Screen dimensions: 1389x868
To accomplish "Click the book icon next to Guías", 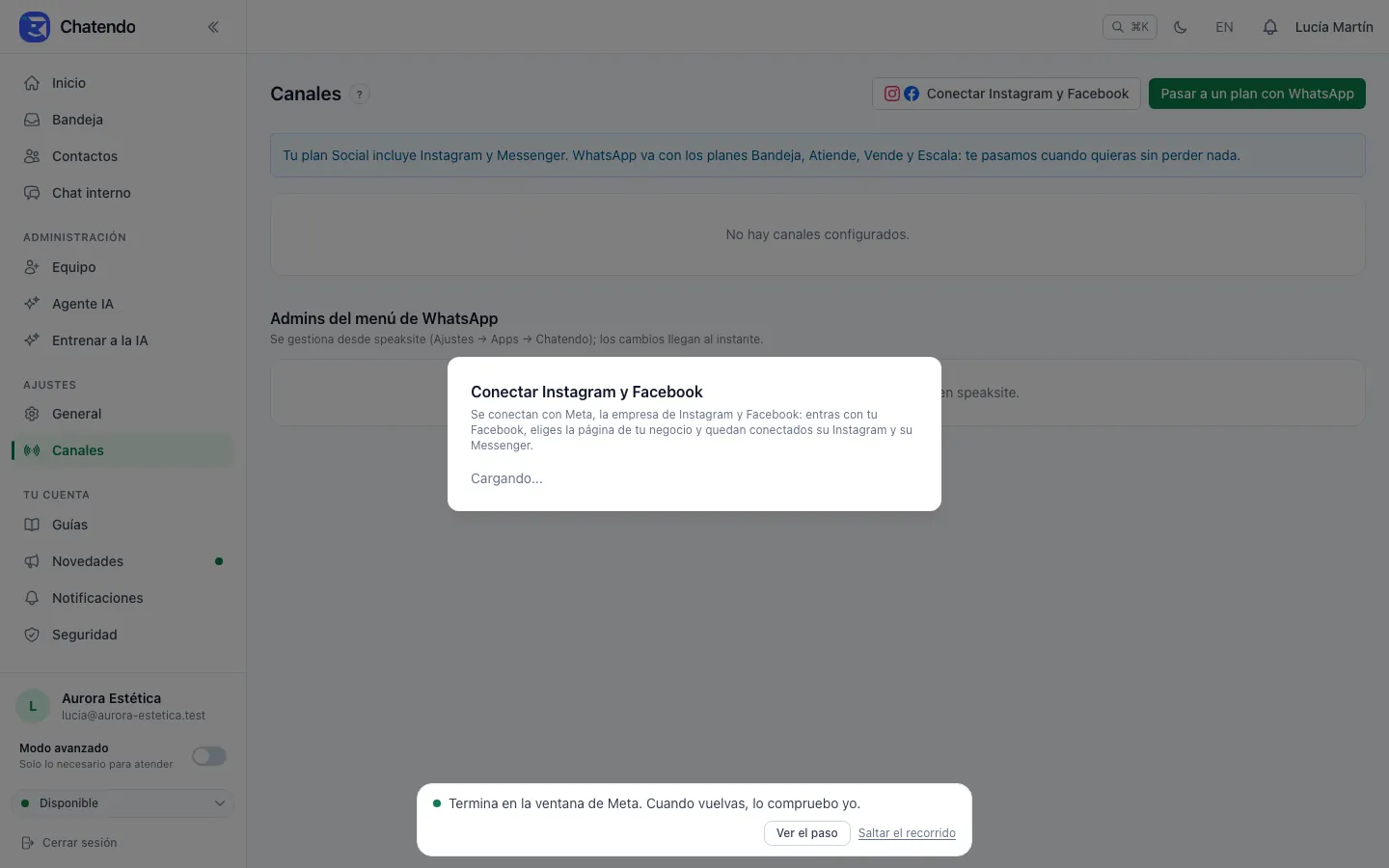I will (x=32, y=525).
